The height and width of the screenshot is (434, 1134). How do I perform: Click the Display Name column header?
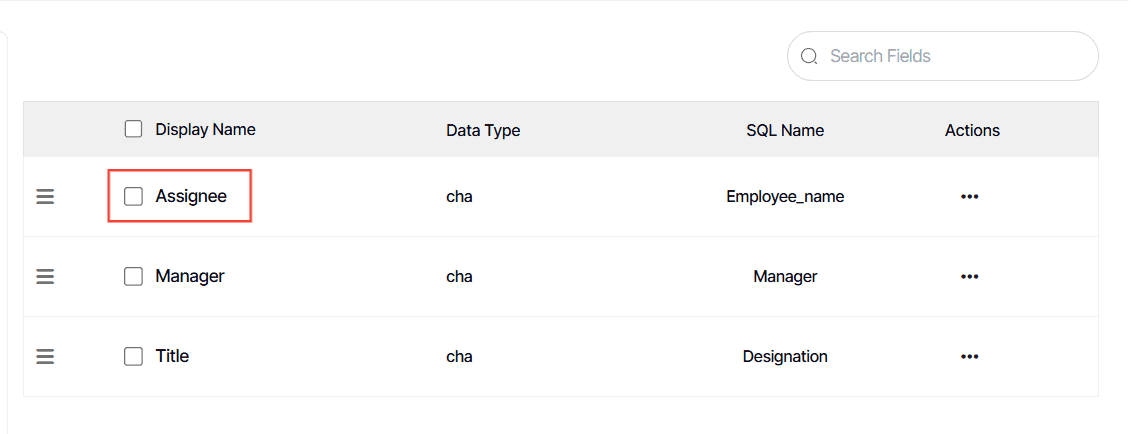(x=205, y=129)
